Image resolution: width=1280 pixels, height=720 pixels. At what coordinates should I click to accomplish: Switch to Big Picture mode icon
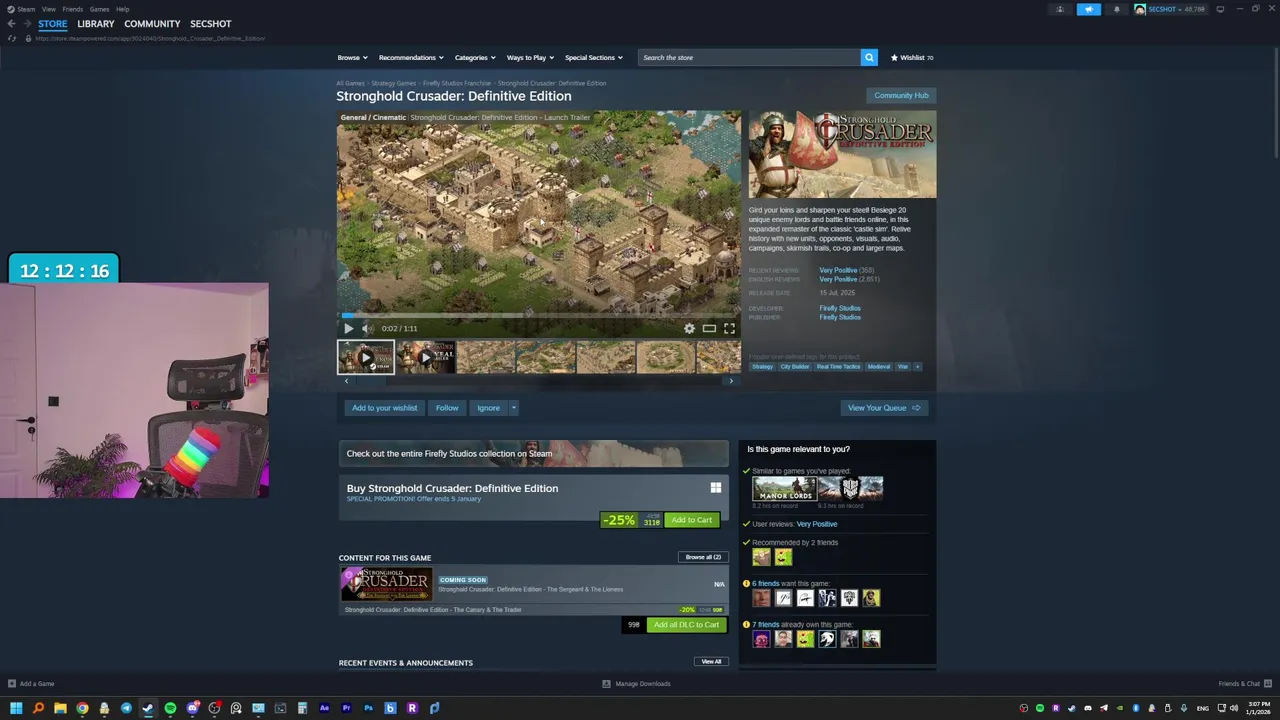pyautogui.click(x=1220, y=9)
